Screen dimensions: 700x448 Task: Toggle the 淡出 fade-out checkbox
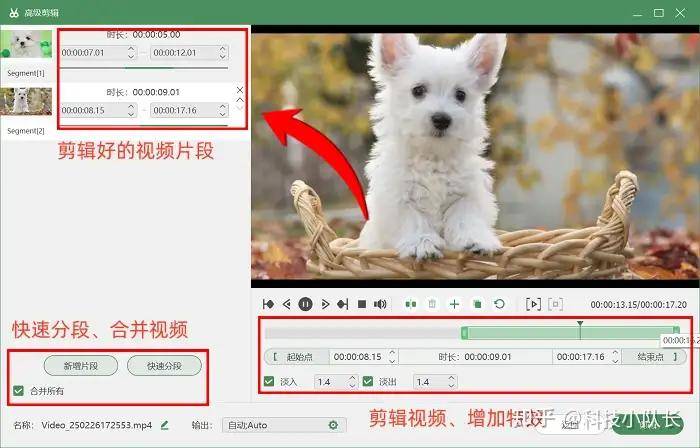point(368,382)
